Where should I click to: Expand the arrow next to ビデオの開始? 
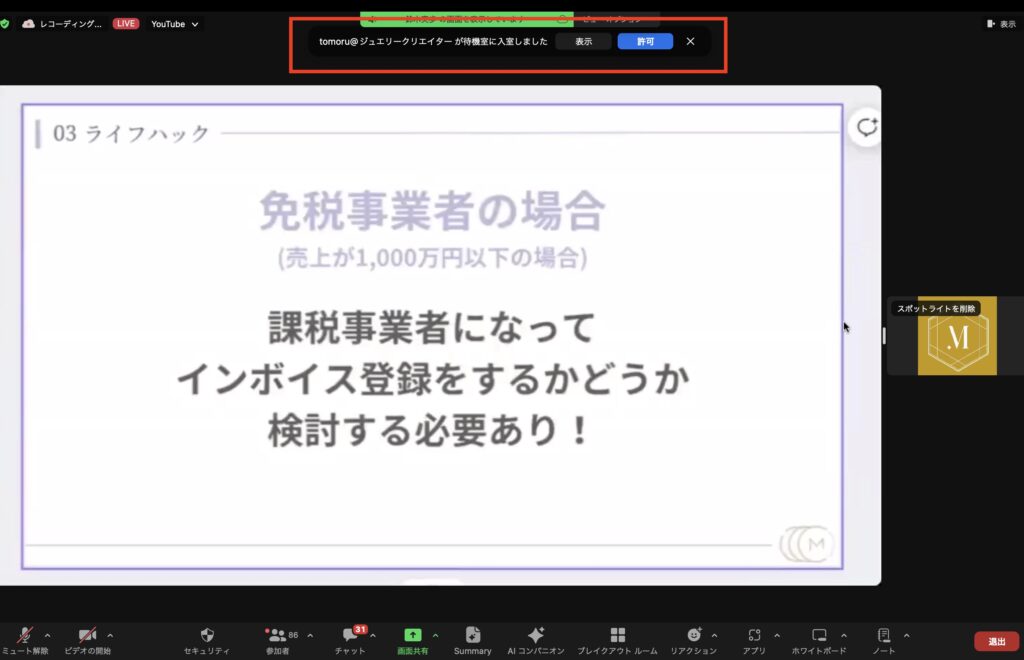tap(110, 635)
